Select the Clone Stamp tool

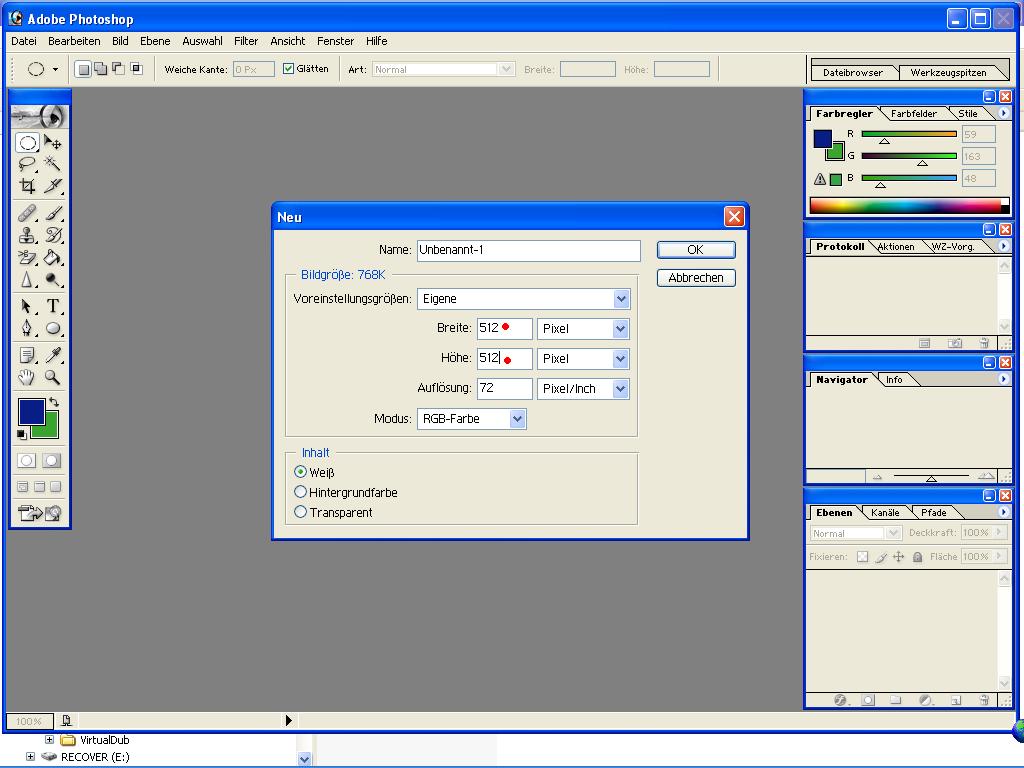tap(27, 235)
